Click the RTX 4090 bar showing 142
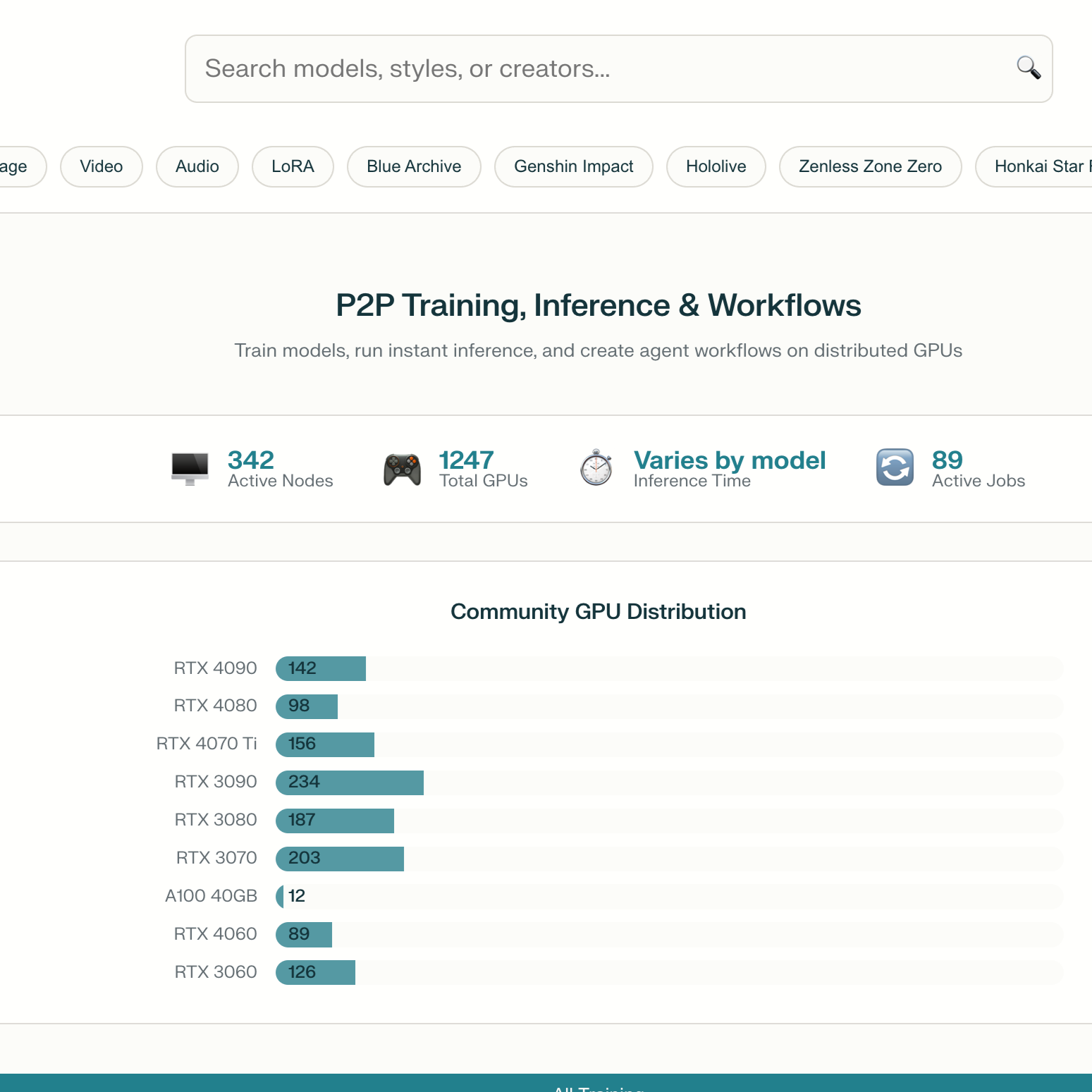Image resolution: width=1092 pixels, height=1092 pixels. 321,668
